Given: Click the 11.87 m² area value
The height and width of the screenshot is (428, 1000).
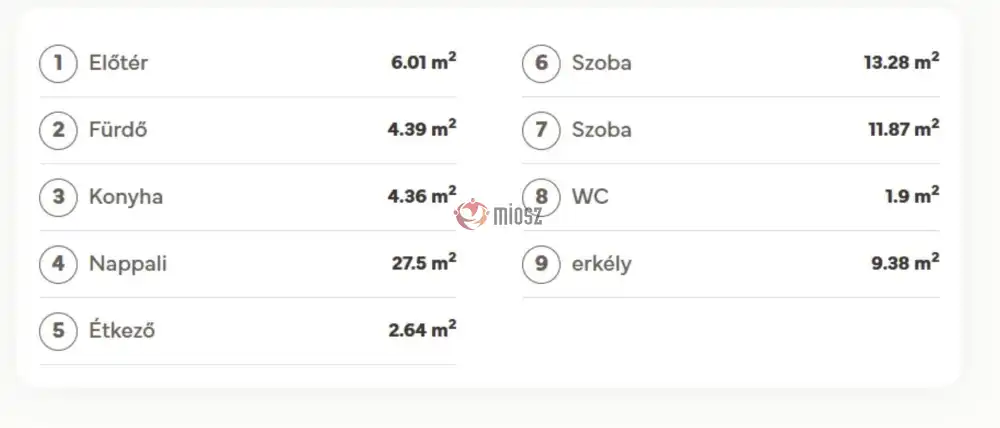Looking at the screenshot, I should 903,128.
